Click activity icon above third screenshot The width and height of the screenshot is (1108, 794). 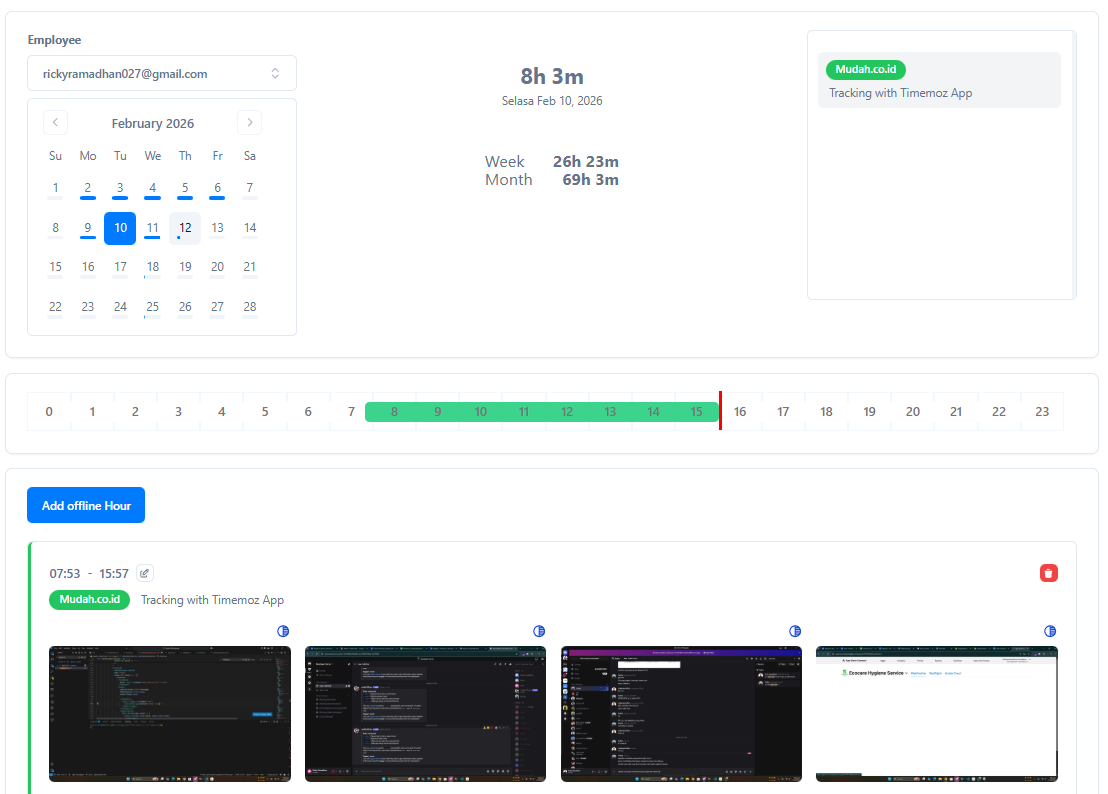(x=795, y=631)
